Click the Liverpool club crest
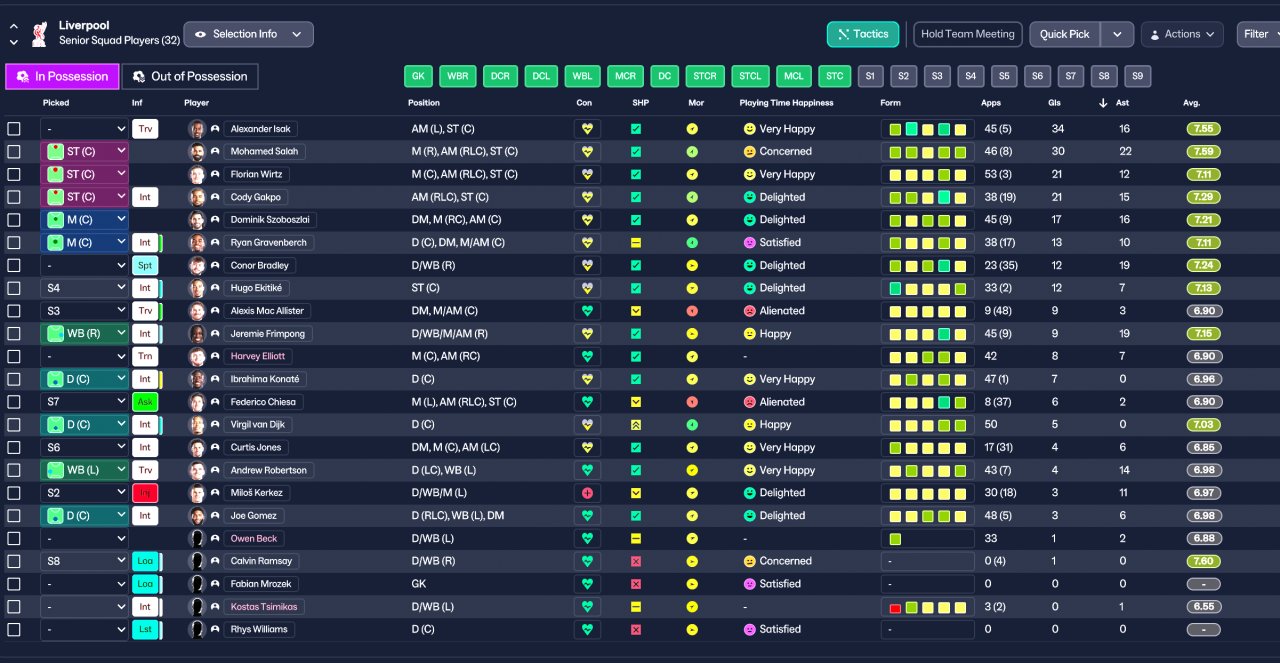Viewport: 1280px width, 663px height. [x=40, y=33]
